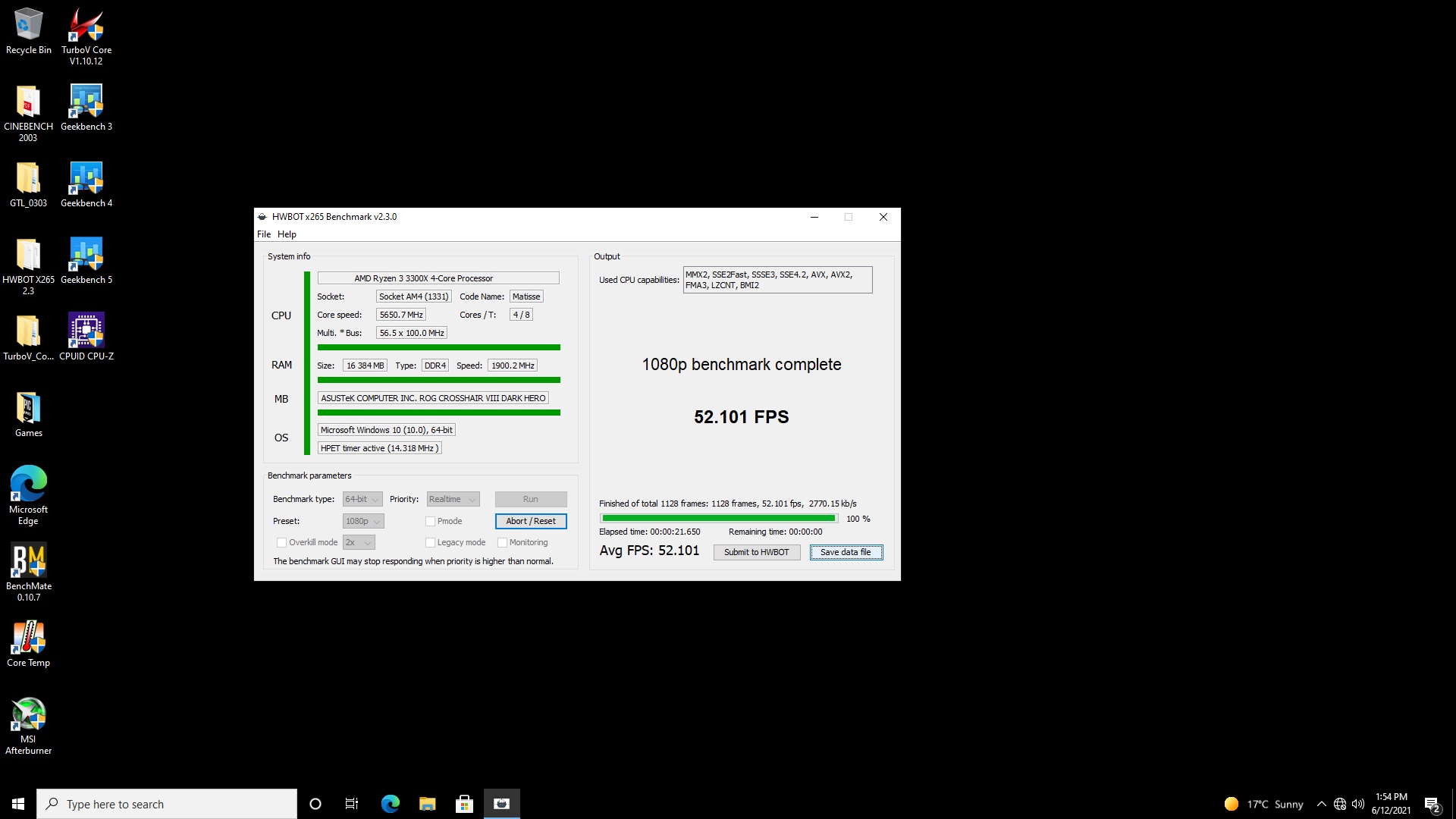Screen dimensions: 1456x819
Task: Minimize the HWBOT x265 Benchmark window
Action: [814, 217]
